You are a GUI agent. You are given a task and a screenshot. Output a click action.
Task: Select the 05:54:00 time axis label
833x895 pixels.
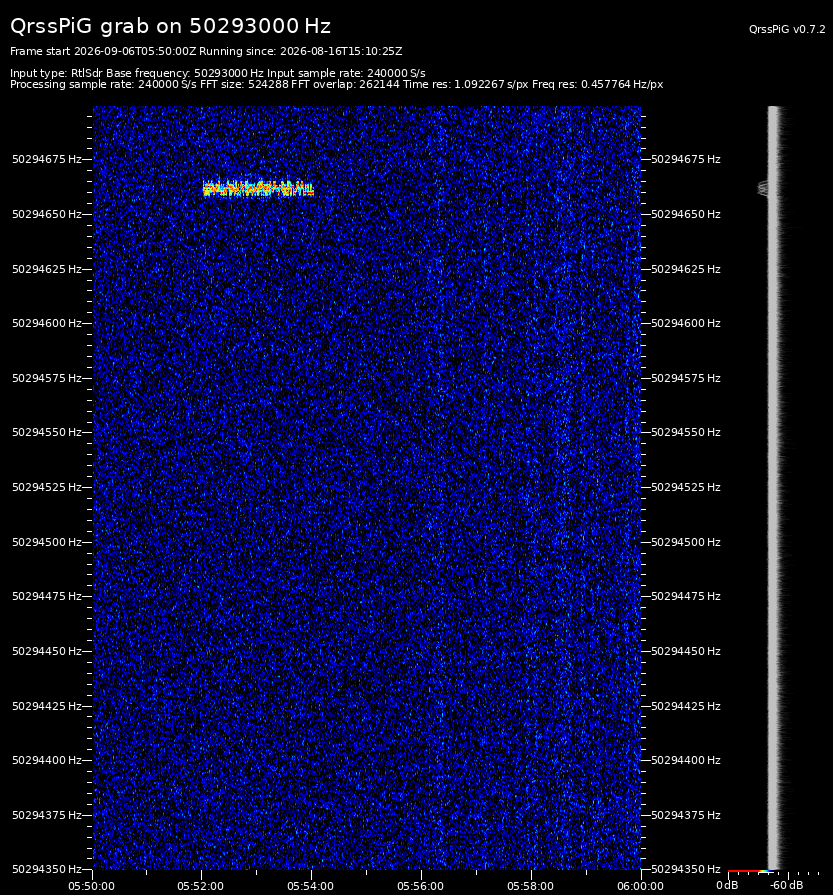pos(311,886)
